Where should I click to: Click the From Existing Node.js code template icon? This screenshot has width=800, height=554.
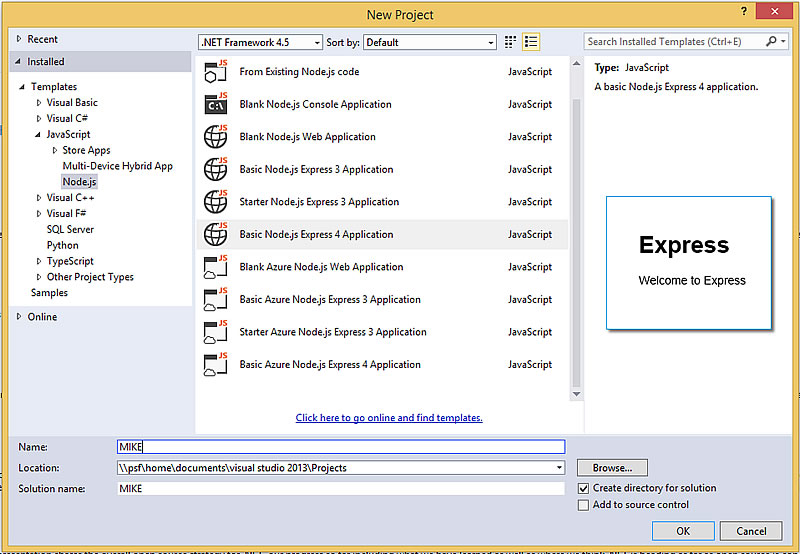coord(215,71)
